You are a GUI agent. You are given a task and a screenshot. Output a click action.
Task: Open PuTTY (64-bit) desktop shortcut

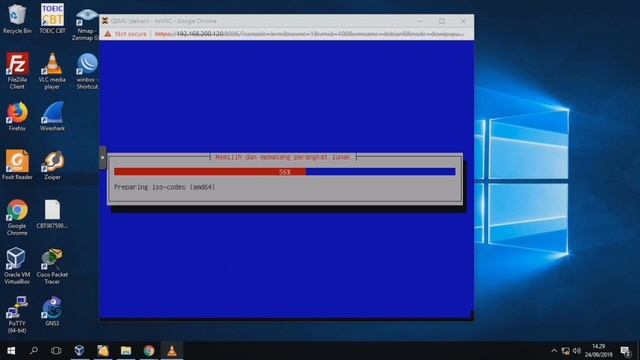[17, 314]
